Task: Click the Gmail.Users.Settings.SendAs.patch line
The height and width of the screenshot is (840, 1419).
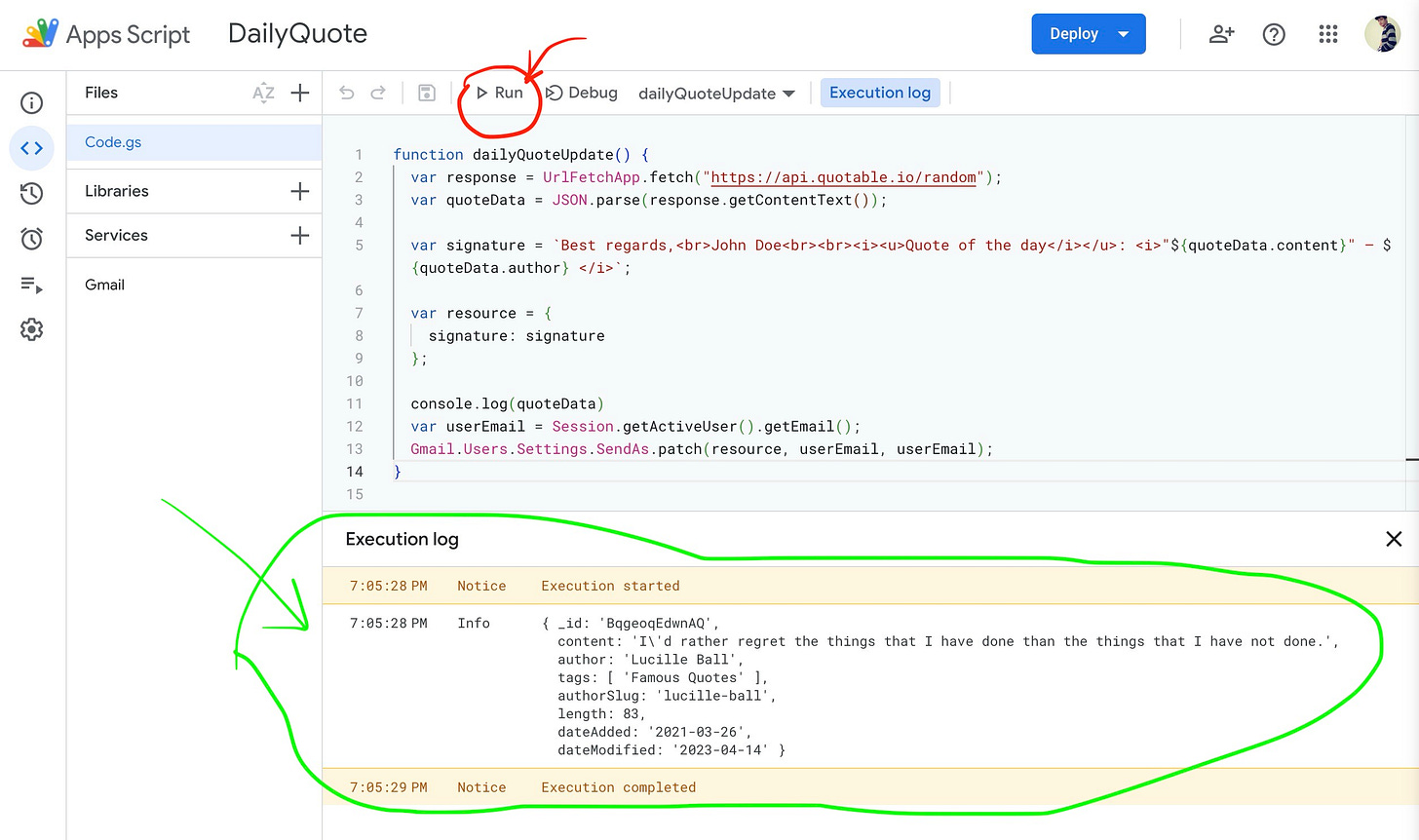Action: tap(702, 449)
